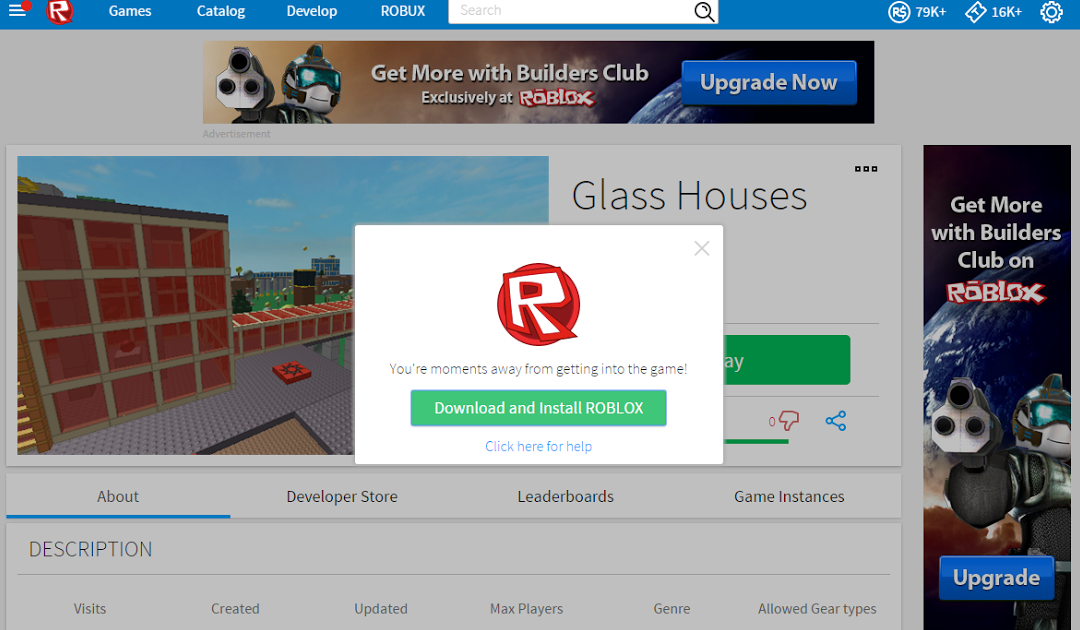Switch to the Leaderboards tab
The image size is (1080, 630).
coord(565,496)
